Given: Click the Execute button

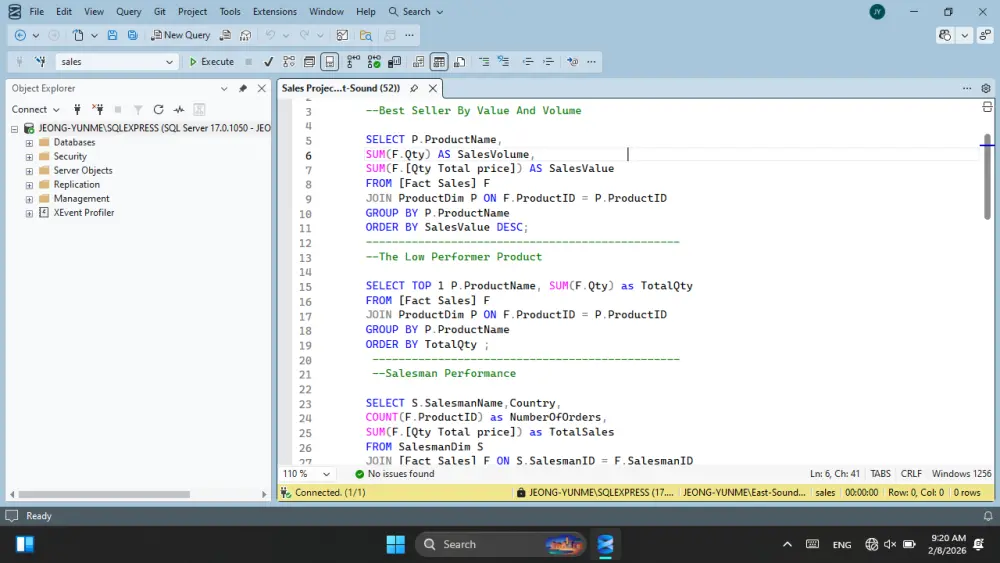Looking at the screenshot, I should click(x=212, y=62).
